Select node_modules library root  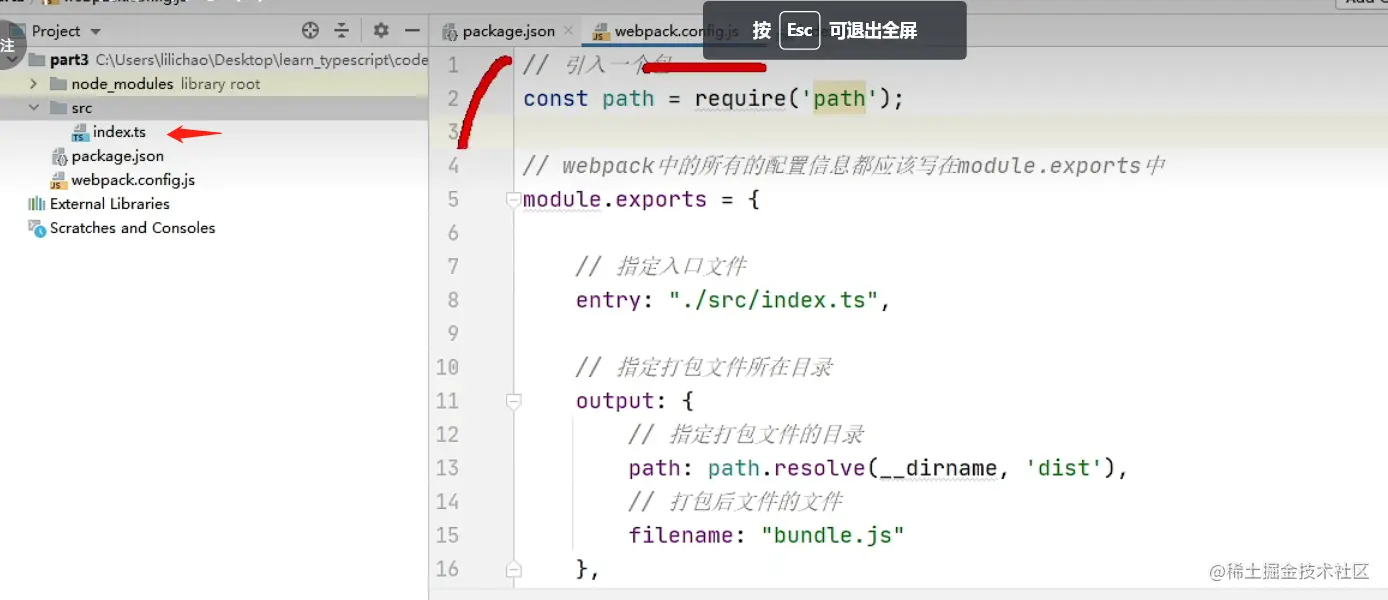click(x=214, y=84)
